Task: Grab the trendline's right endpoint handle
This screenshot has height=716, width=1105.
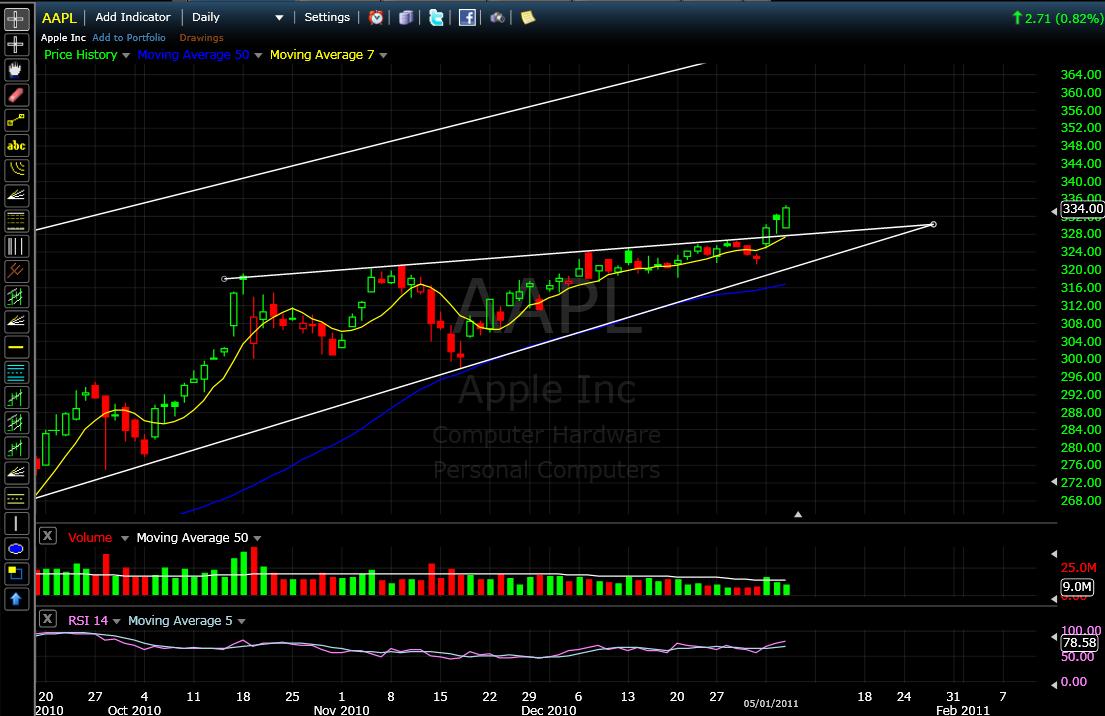Action: pyautogui.click(x=934, y=224)
